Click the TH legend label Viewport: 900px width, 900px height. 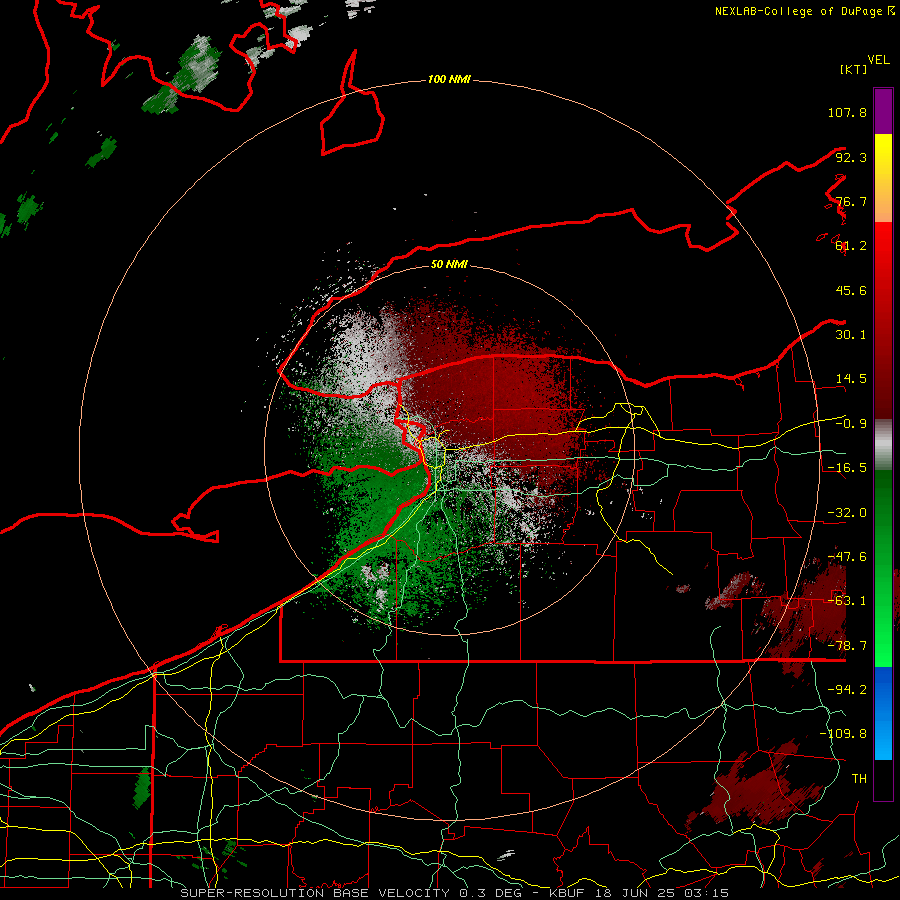859,779
